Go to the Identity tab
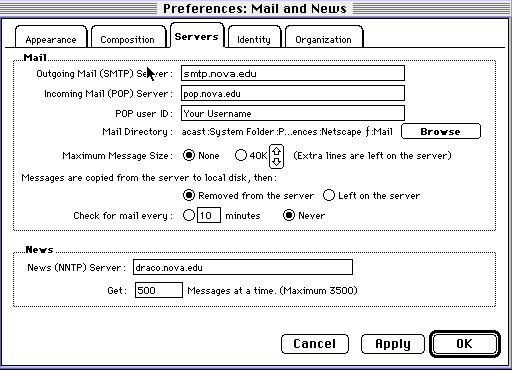This screenshot has height=370, width=512. [x=254, y=37]
